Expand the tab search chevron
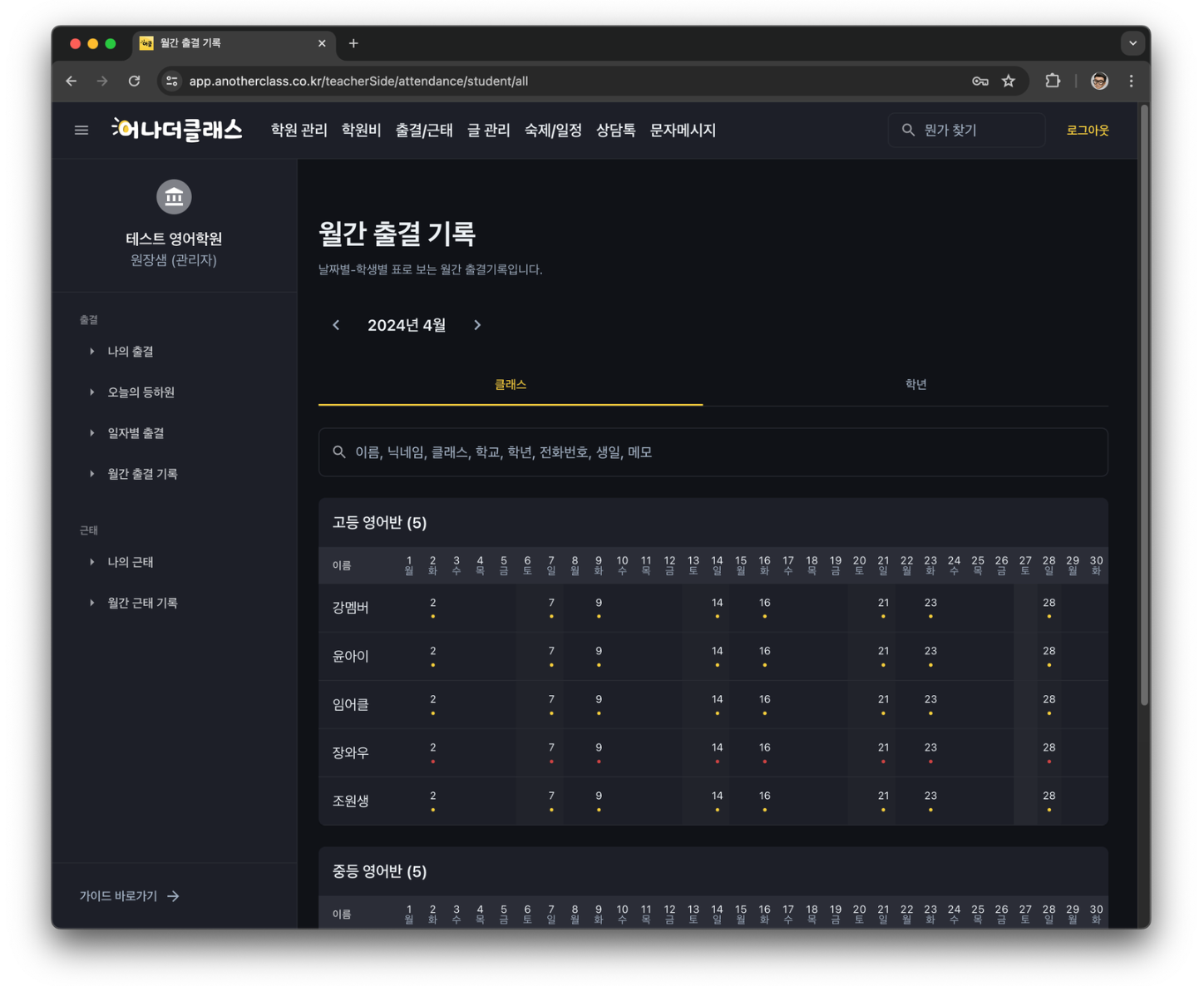Viewport: 1204px width, 986px height. pos(1132,43)
